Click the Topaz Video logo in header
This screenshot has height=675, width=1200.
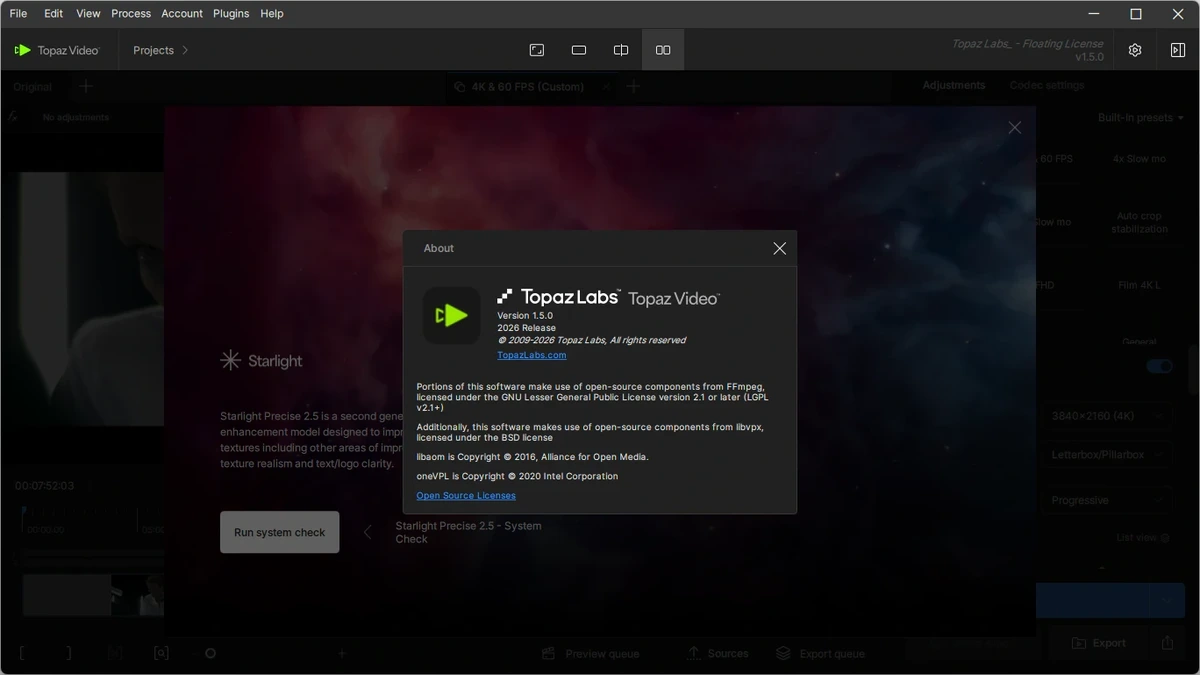(x=57, y=50)
